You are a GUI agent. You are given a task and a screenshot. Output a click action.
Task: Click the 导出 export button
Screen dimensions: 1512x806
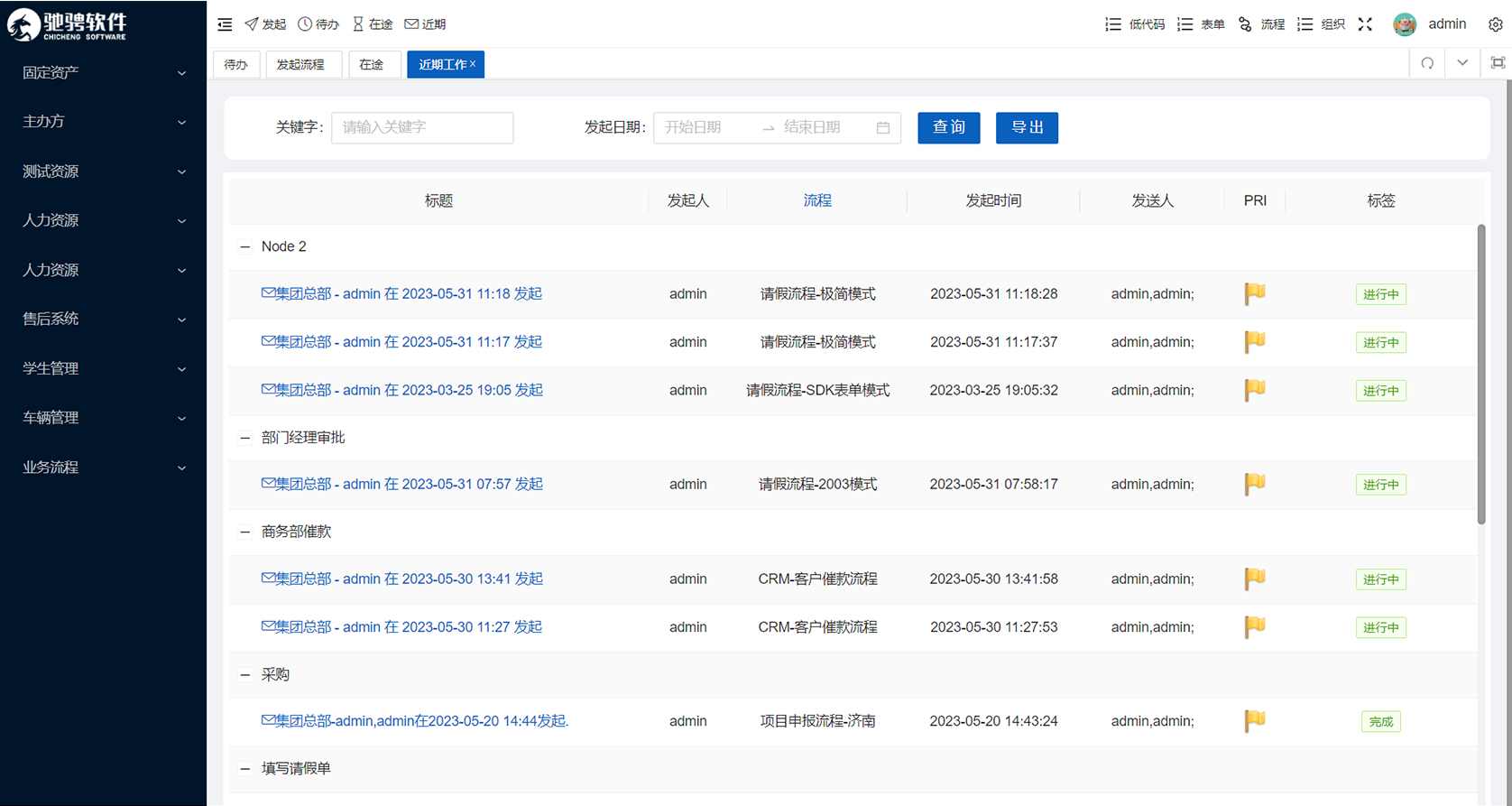point(1027,127)
